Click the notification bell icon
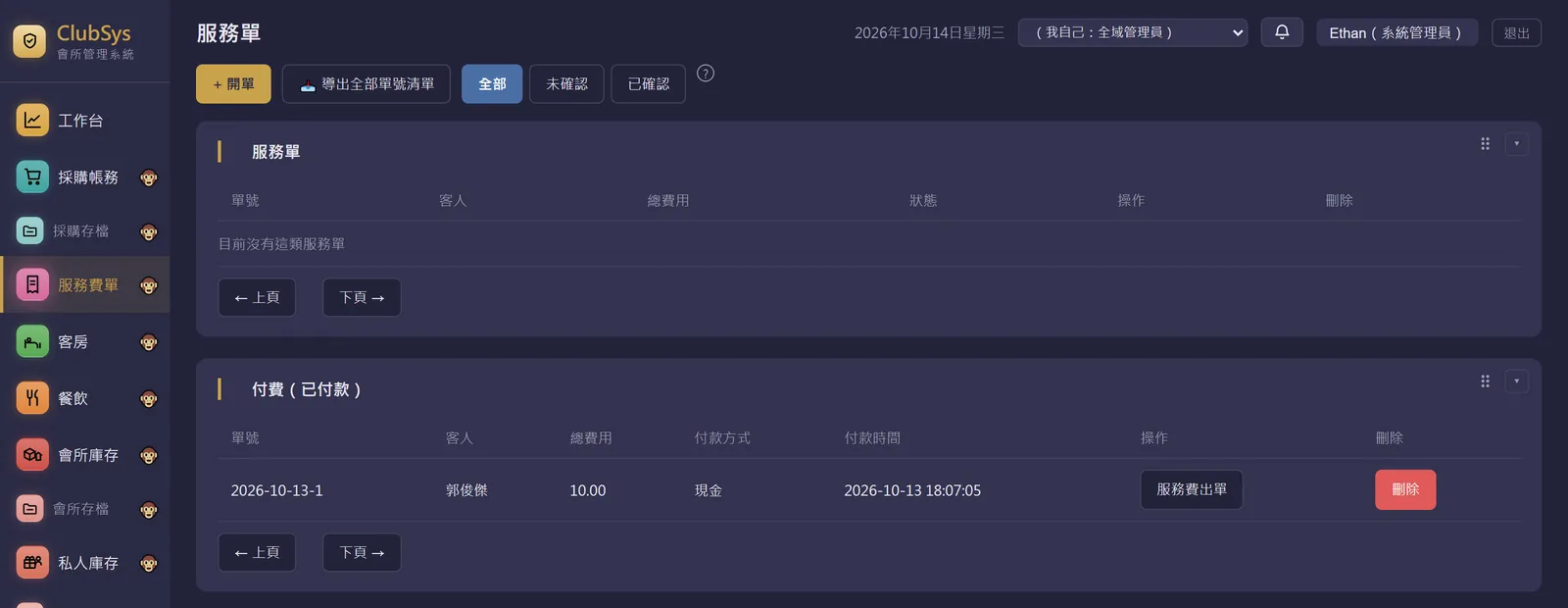This screenshot has width=1568, height=608. tap(1282, 32)
